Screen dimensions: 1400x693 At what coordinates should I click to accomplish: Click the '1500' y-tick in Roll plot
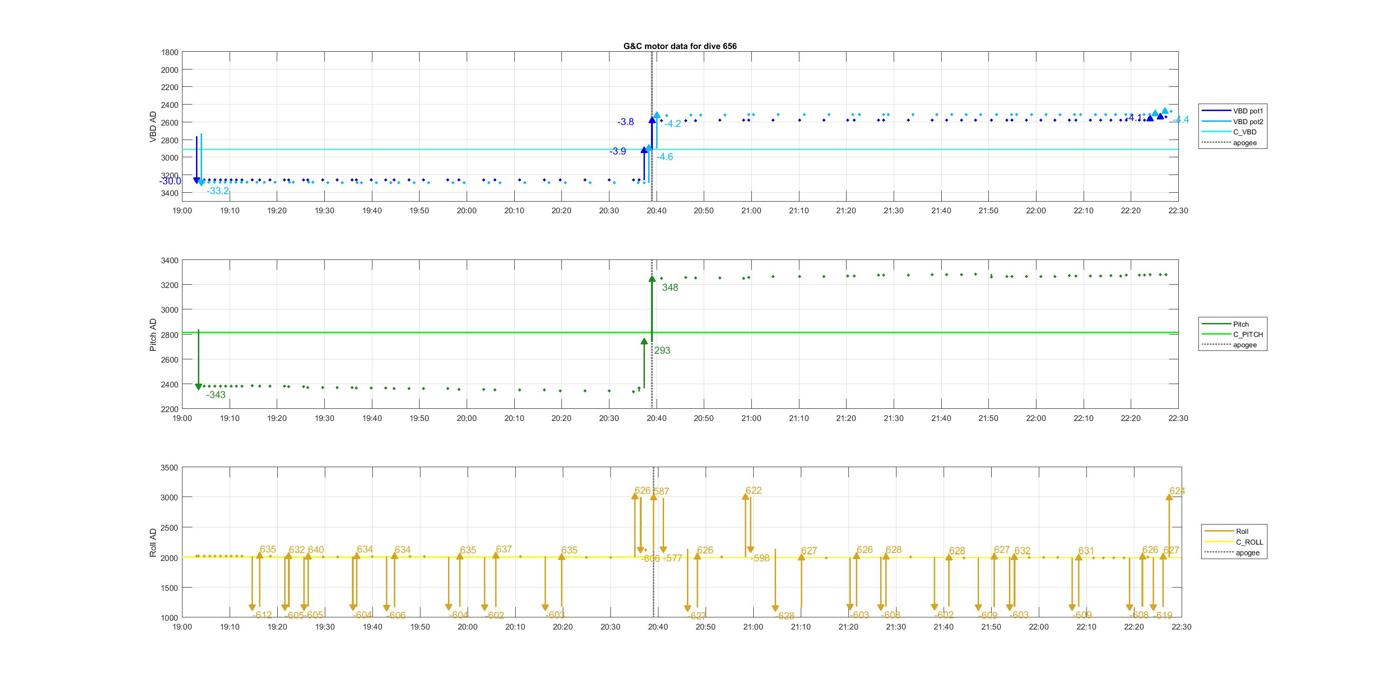(169, 588)
